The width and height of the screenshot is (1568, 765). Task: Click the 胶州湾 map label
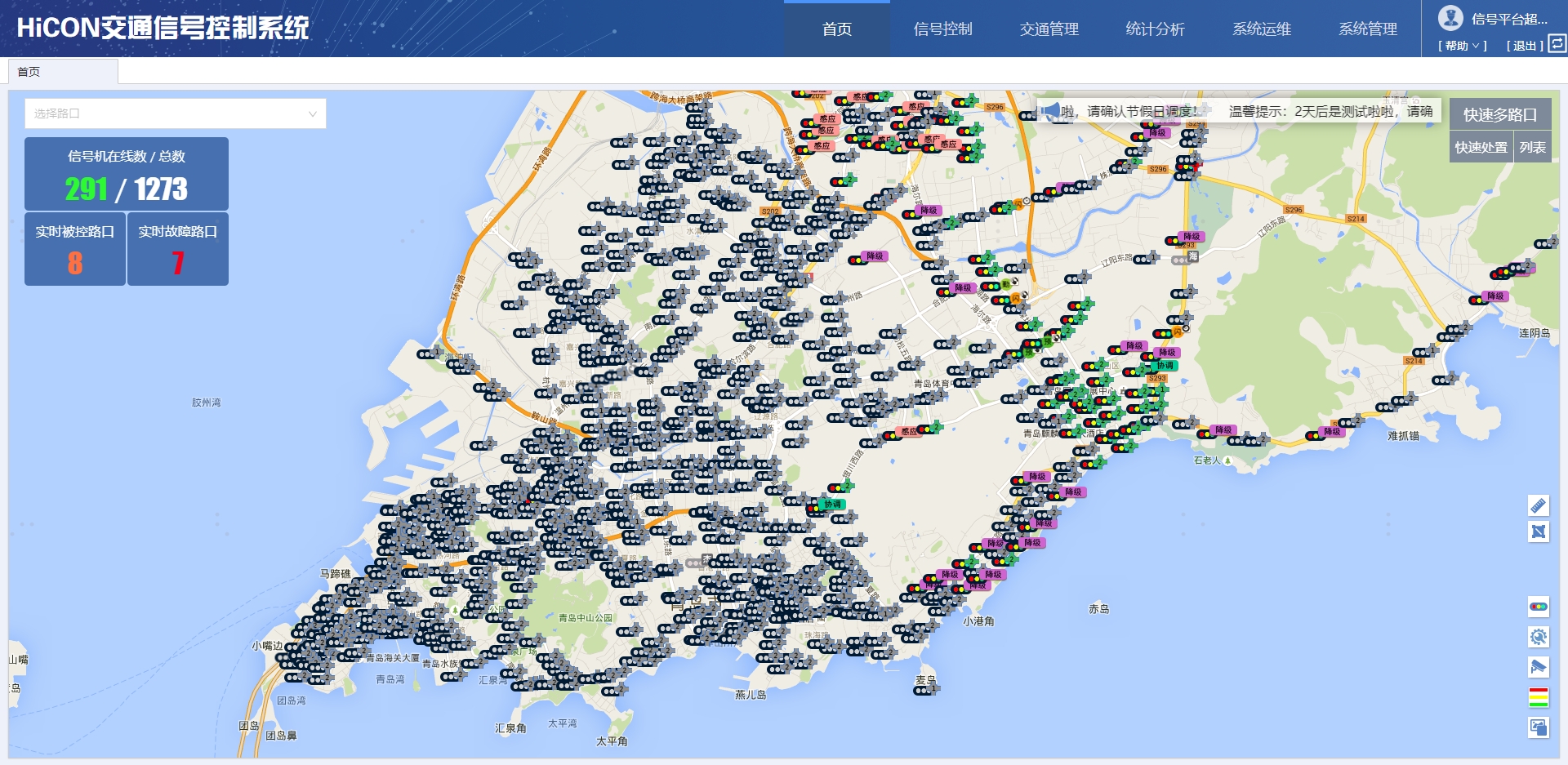206,403
